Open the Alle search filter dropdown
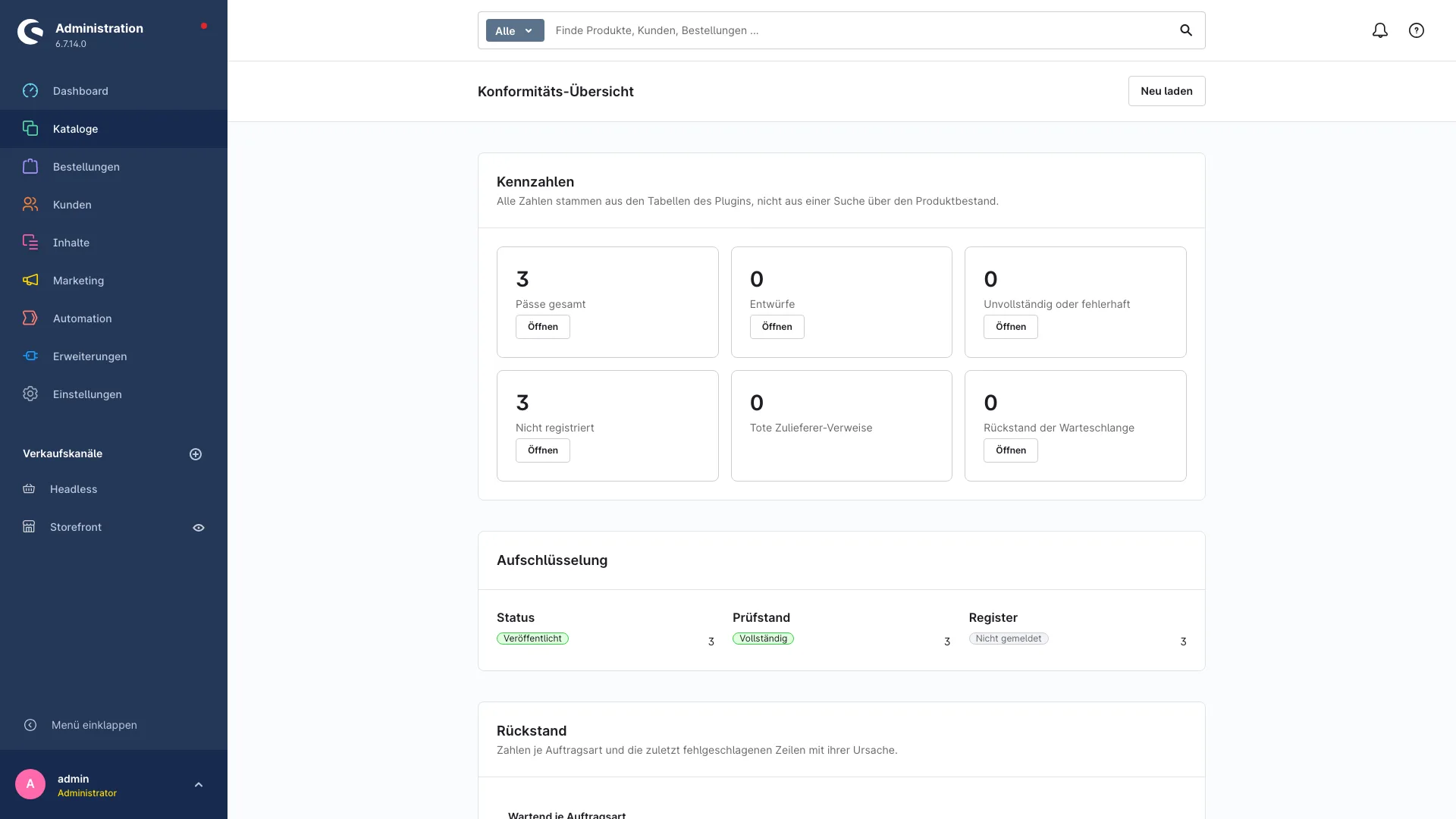The height and width of the screenshot is (819, 1456). click(x=515, y=30)
